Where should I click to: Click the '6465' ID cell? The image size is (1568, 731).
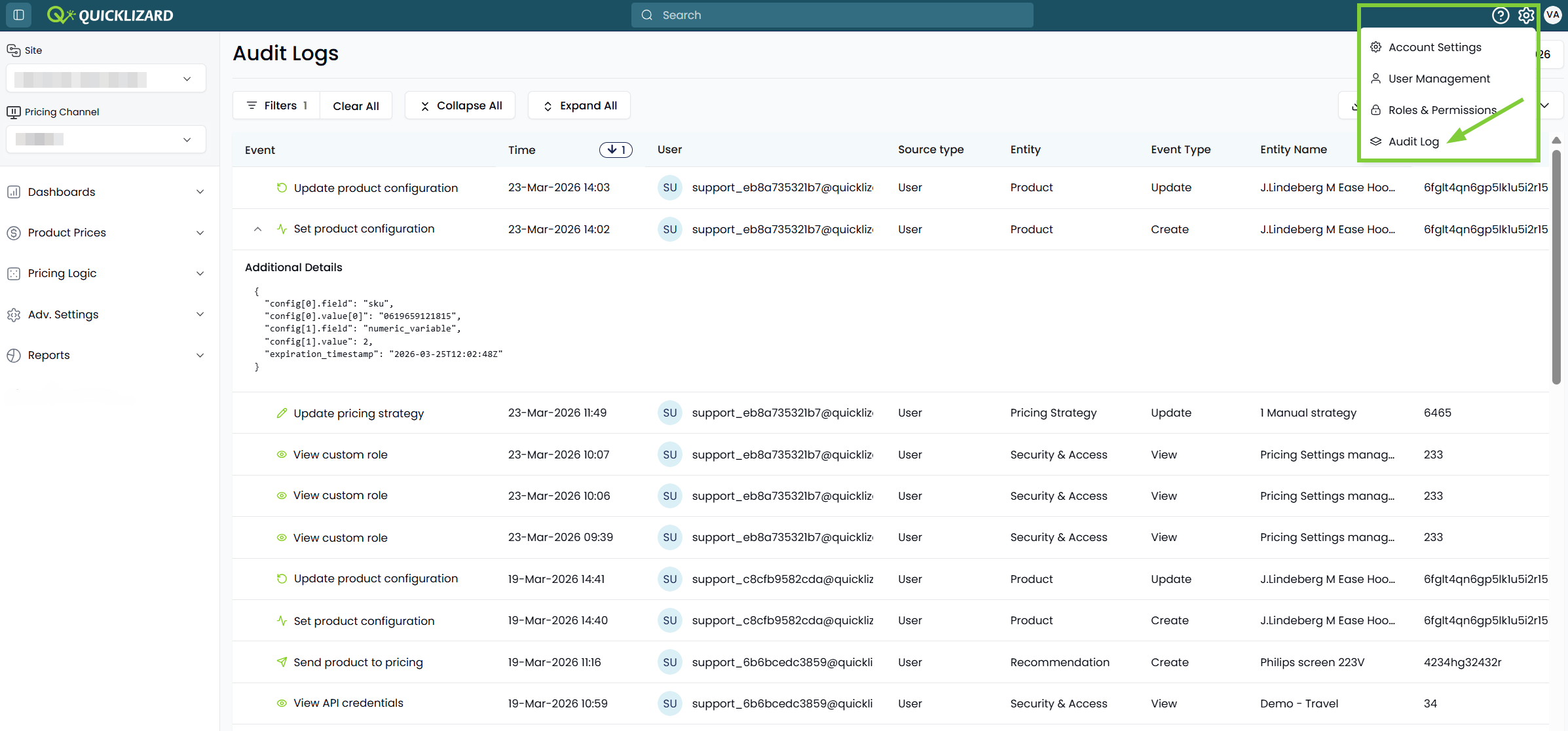[x=1437, y=413]
